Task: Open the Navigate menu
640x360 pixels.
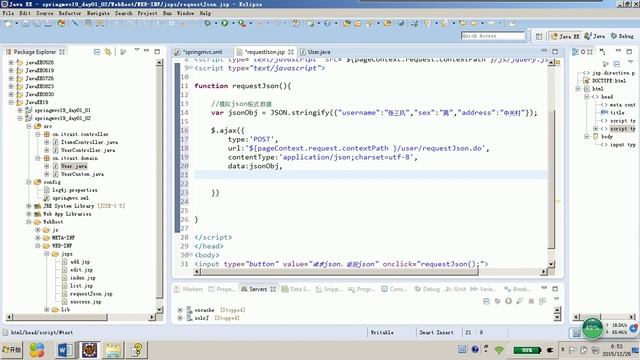Action: click(x=98, y=13)
